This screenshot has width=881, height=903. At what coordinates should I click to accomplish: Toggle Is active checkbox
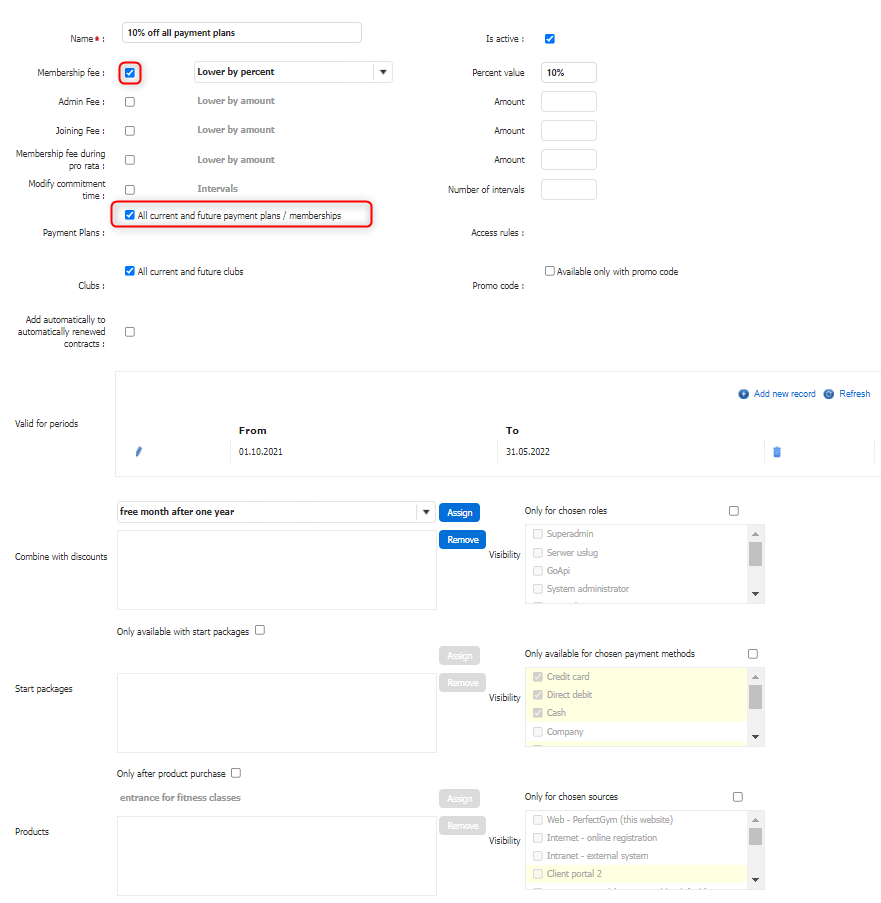[x=550, y=39]
